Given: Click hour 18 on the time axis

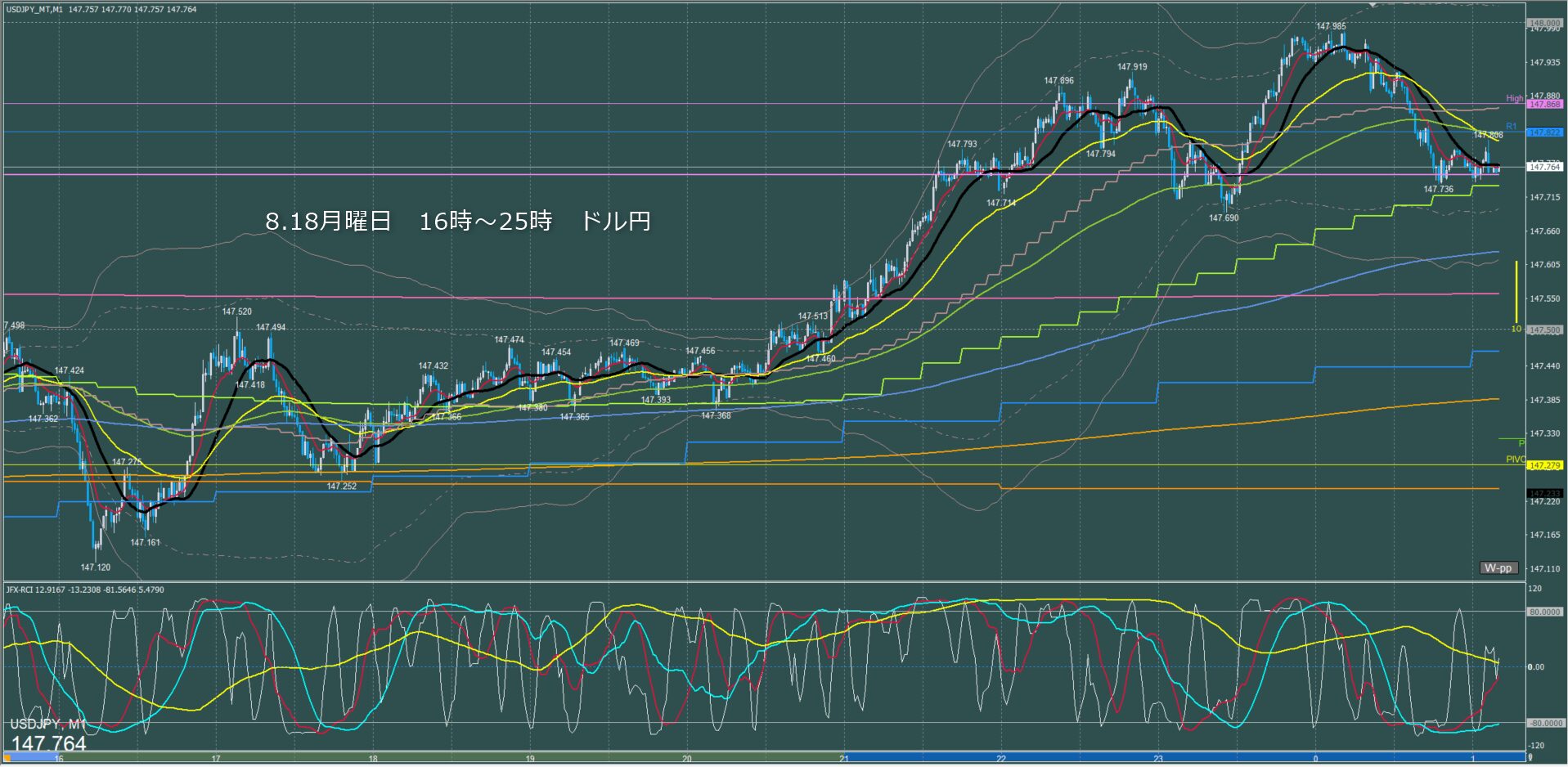Looking at the screenshot, I should (x=373, y=759).
